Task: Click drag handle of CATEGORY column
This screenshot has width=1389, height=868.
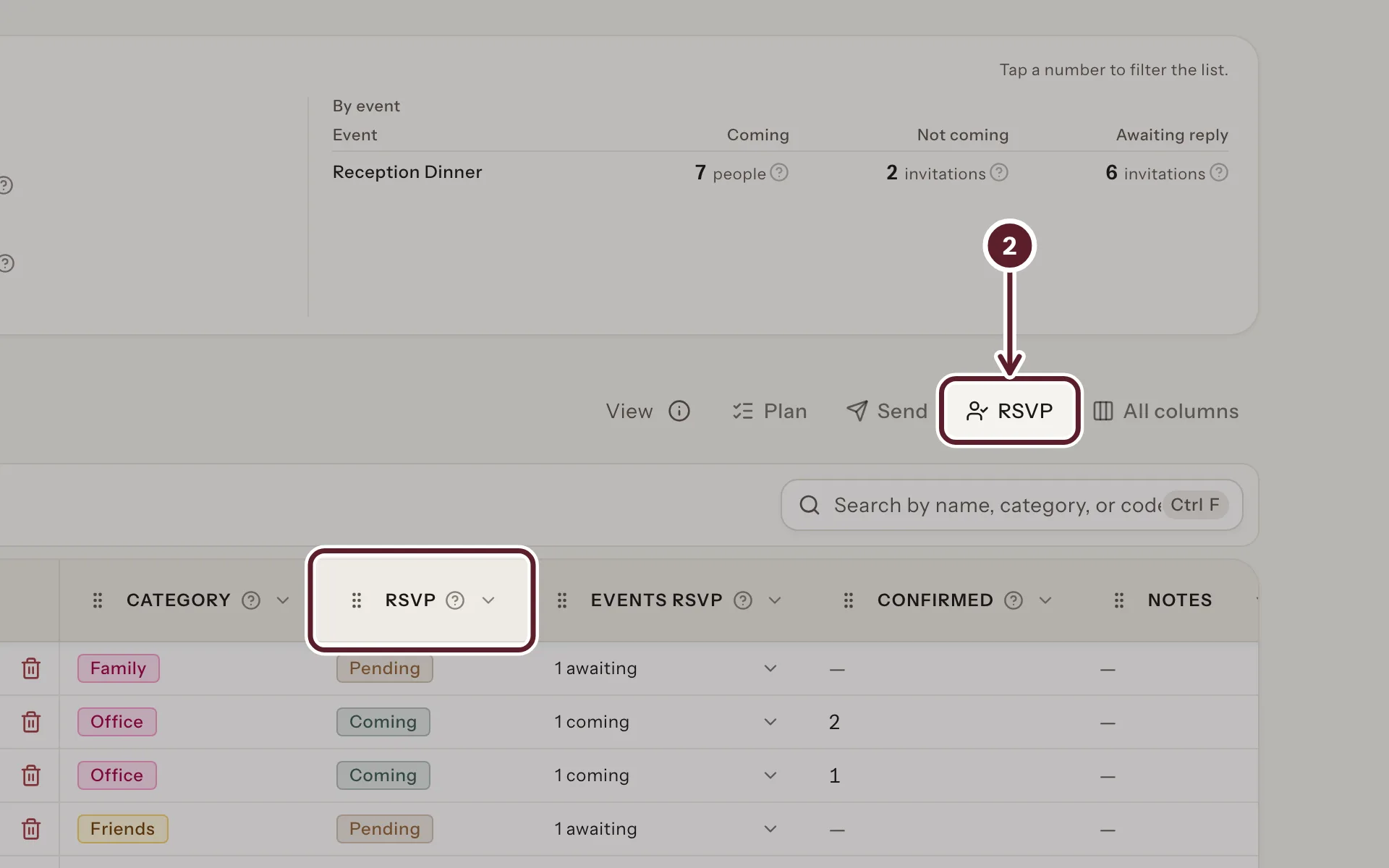Action: click(x=98, y=600)
